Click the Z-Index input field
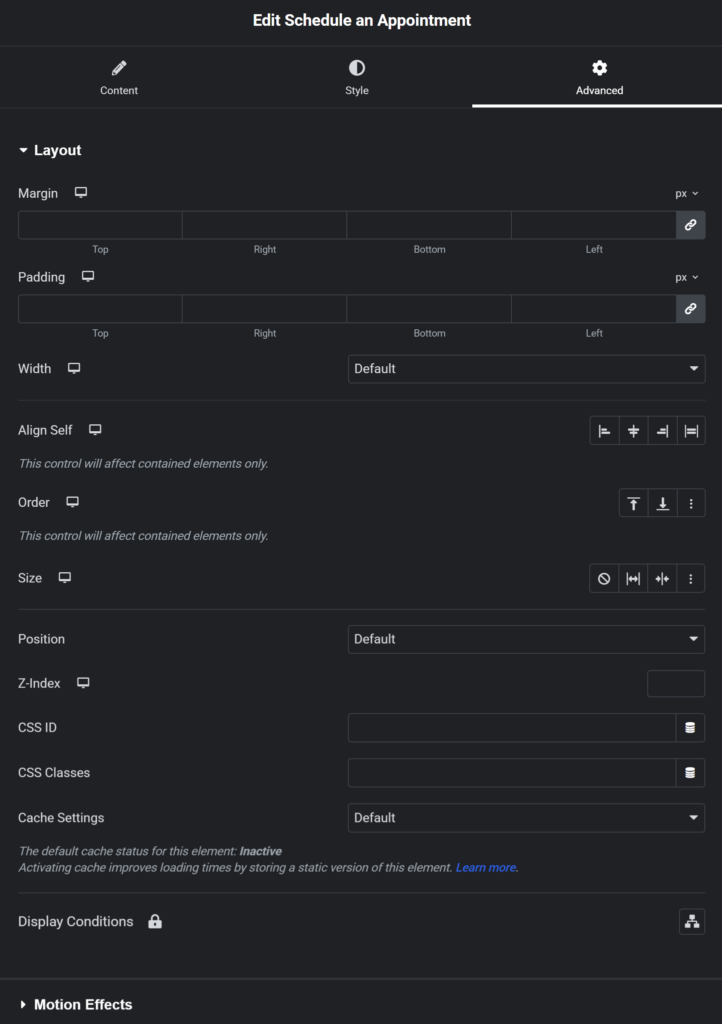The width and height of the screenshot is (722, 1024). (x=676, y=683)
